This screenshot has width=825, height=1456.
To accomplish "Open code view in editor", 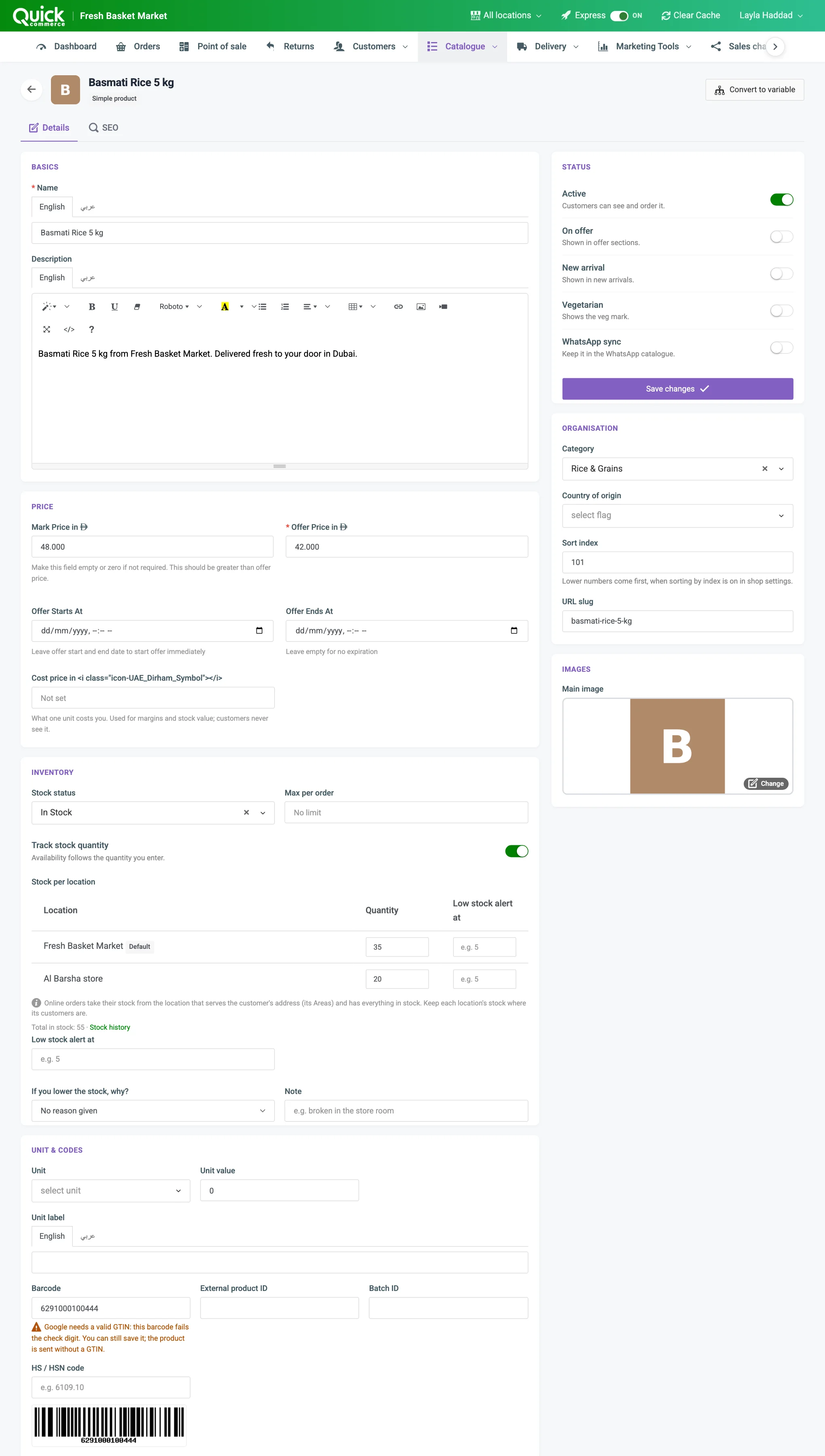I will pyautogui.click(x=69, y=329).
